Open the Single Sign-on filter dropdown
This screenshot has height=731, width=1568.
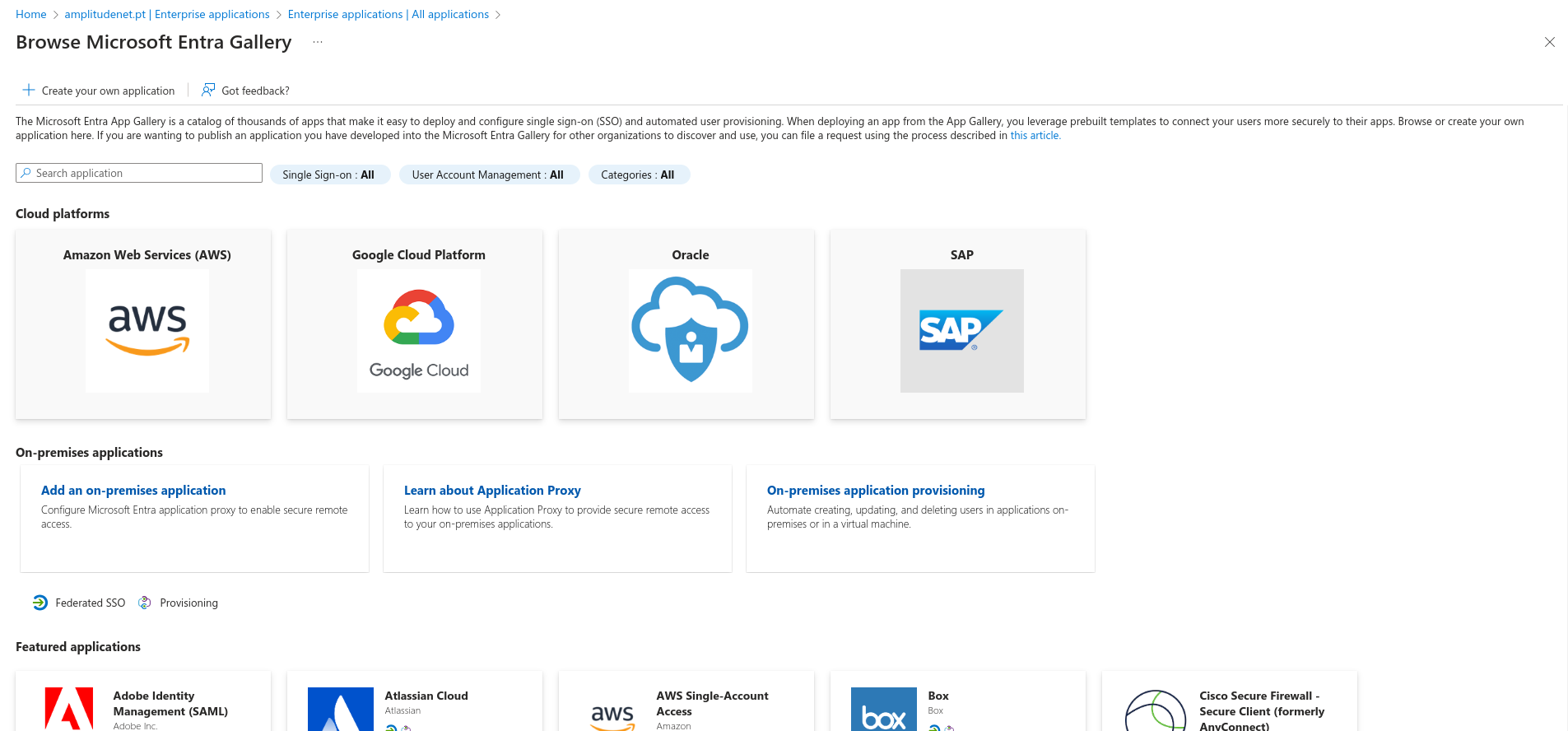[329, 175]
